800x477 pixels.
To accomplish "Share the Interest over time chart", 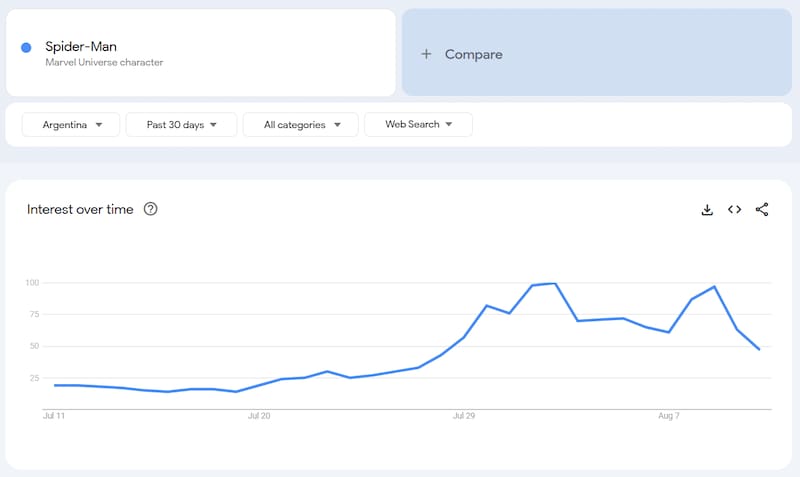I will (762, 210).
